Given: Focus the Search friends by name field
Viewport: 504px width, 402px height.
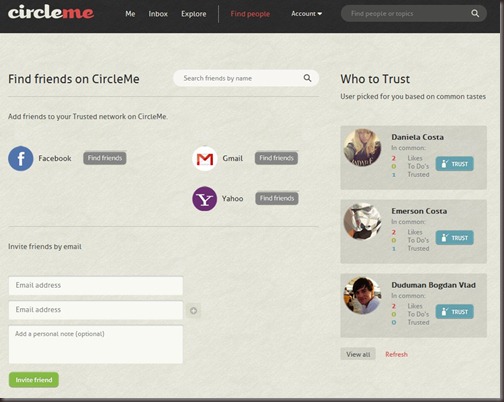Looking at the screenshot, I should click(x=246, y=78).
